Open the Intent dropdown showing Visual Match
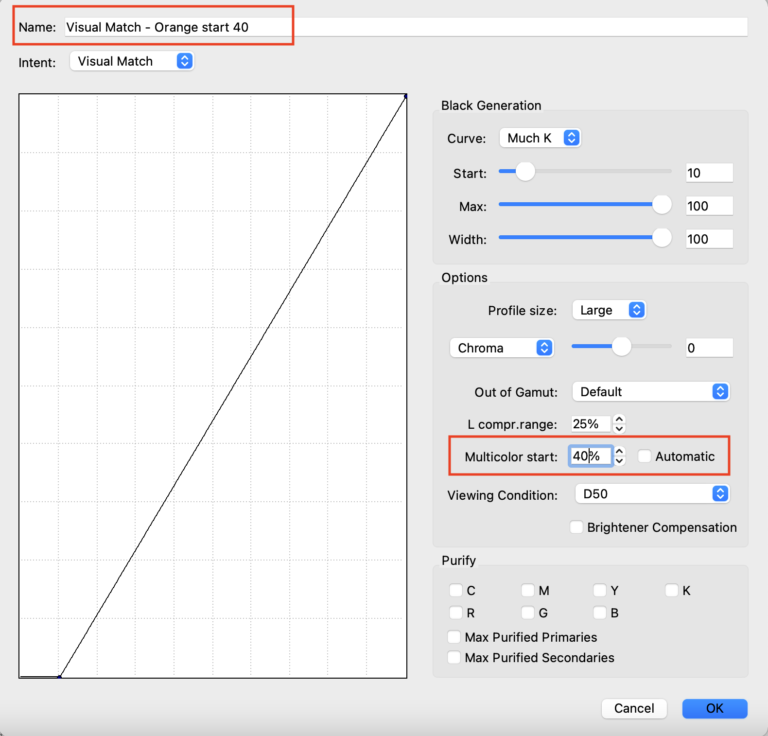 coord(132,61)
